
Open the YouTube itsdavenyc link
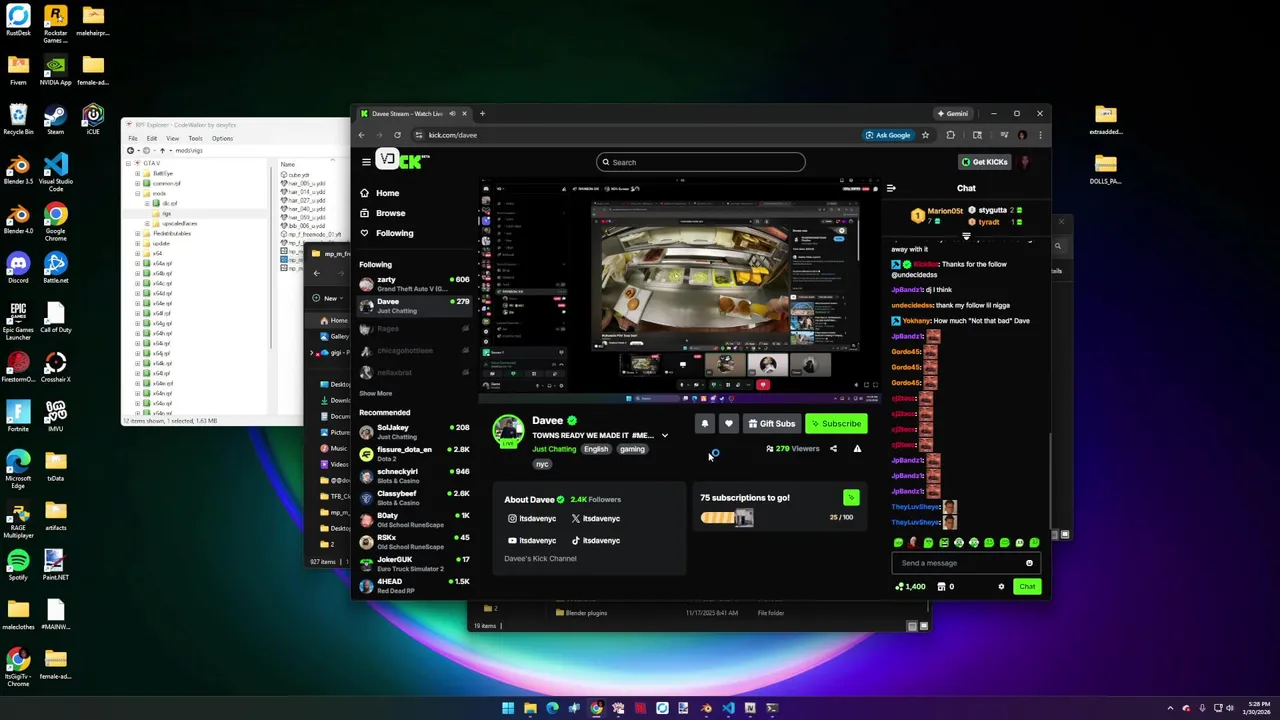coord(532,541)
